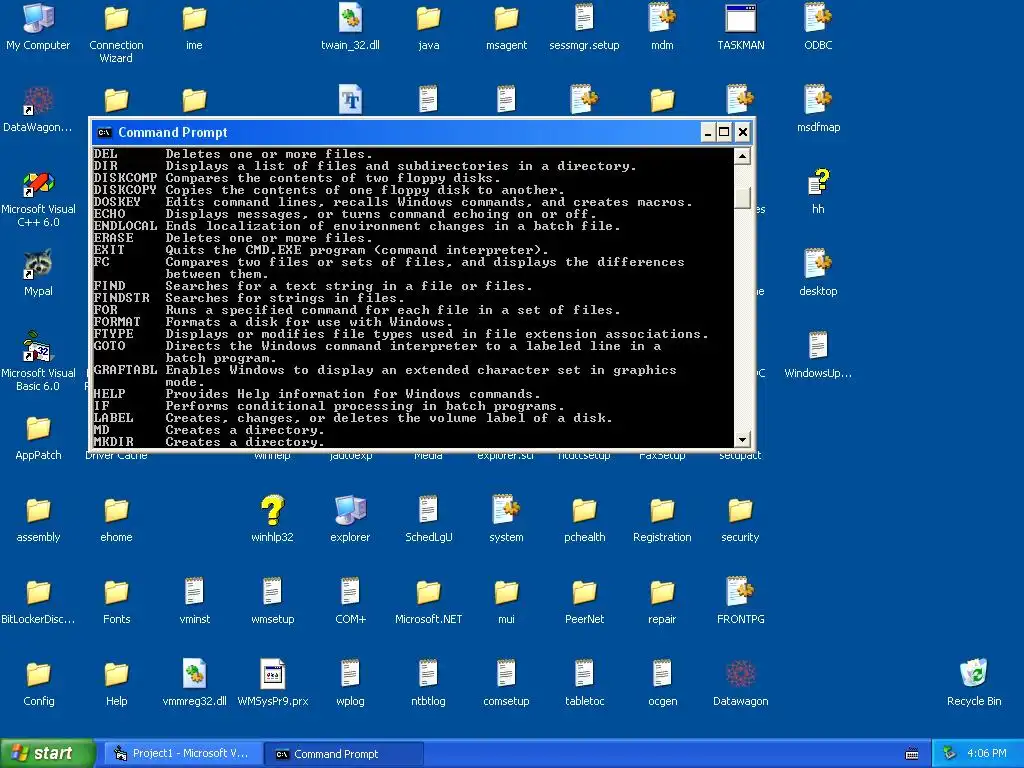Click the system tray clock showing 4:06 PM
Screen dimensions: 1024x768
[x=987, y=754]
